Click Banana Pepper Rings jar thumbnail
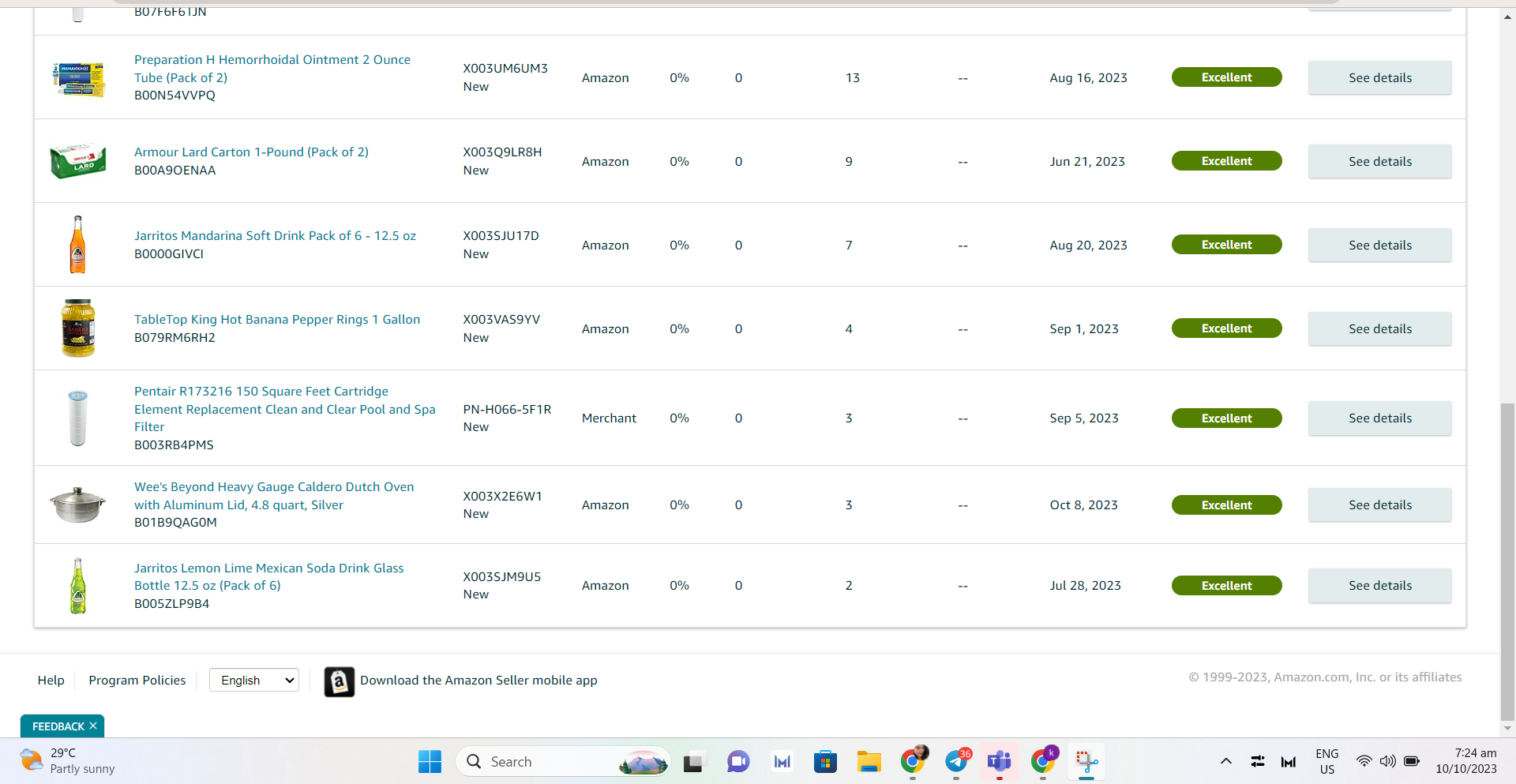The image size is (1516, 784). [78, 328]
